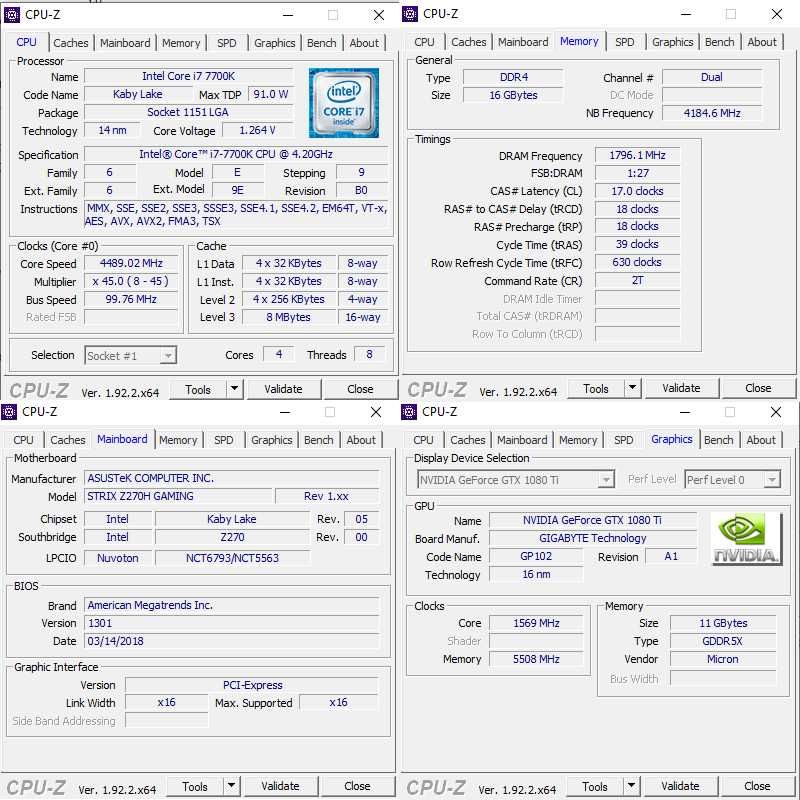800x800 pixels.
Task: Click Validate in the Mainboard window
Action: pos(280,786)
